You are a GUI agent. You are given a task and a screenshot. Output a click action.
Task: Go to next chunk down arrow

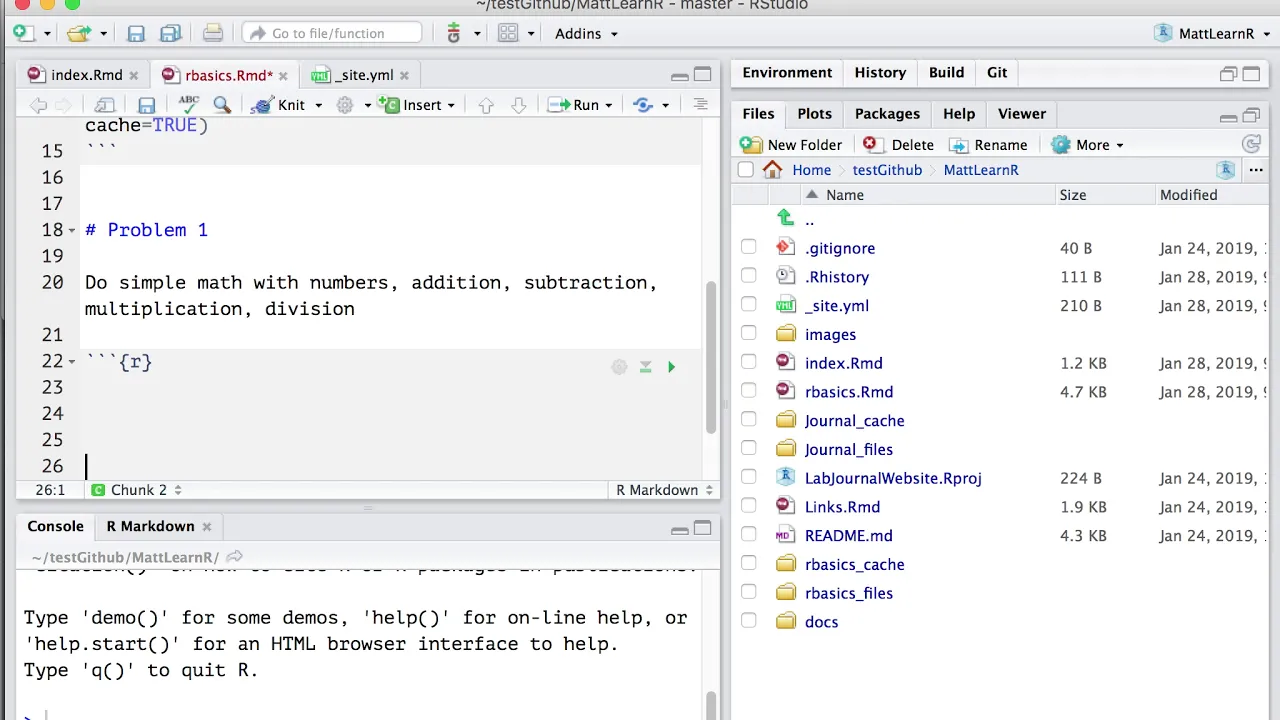[x=518, y=105]
